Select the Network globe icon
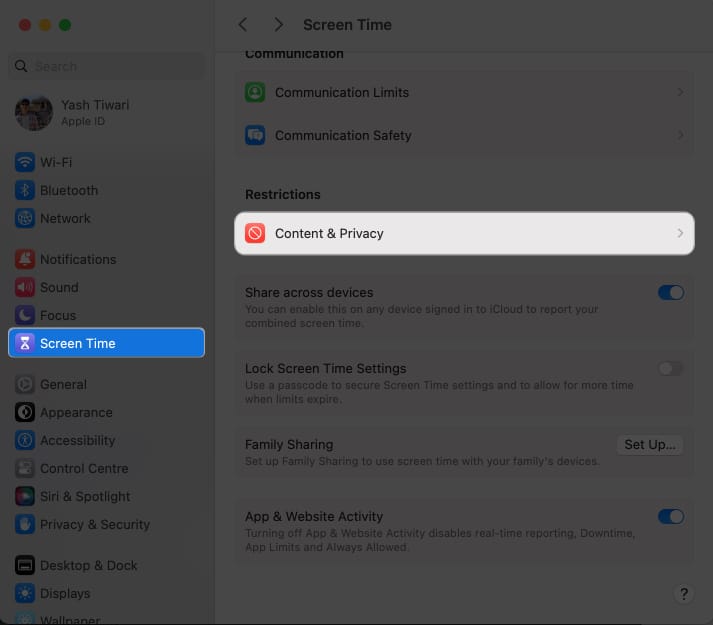This screenshot has width=713, height=625. [x=25, y=218]
